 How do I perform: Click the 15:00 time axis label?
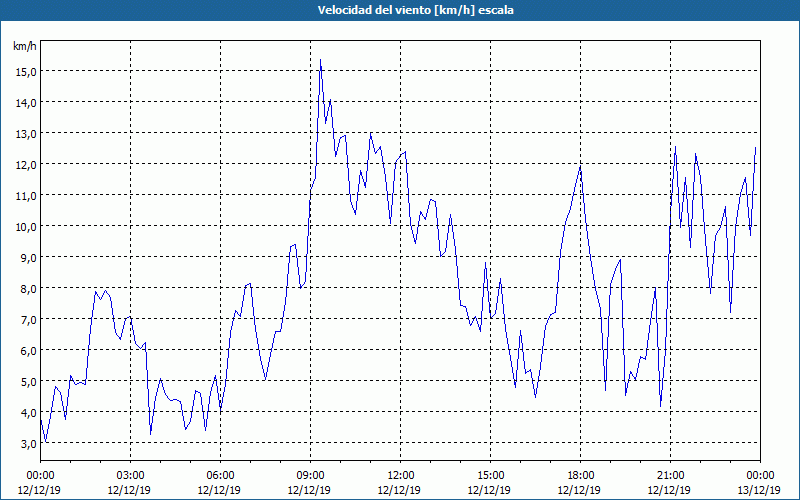point(490,476)
